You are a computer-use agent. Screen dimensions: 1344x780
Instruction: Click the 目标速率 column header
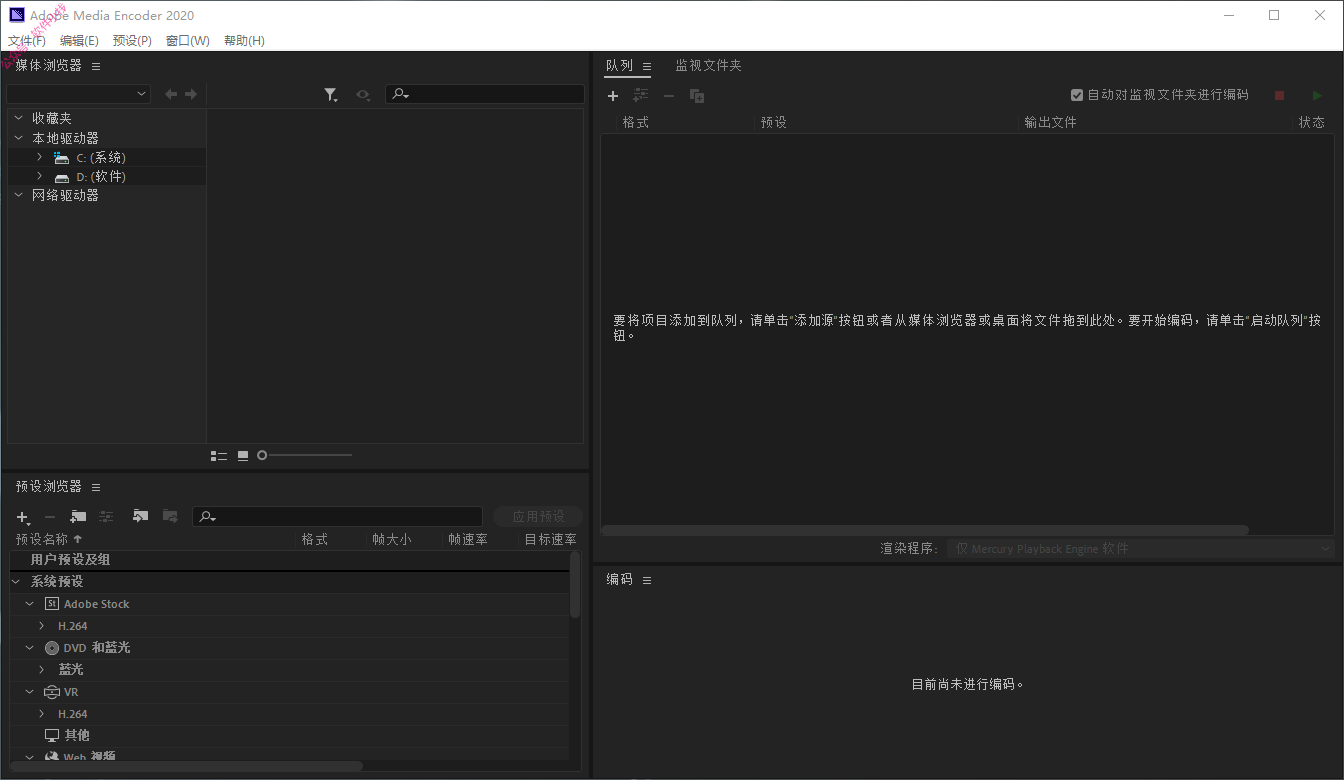551,539
